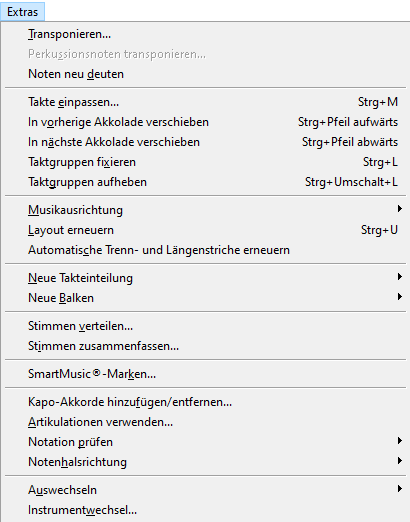Image resolution: width=410 pixels, height=522 pixels.
Task: Select Noten neu deuten
Action: pyautogui.click(x=205, y=74)
